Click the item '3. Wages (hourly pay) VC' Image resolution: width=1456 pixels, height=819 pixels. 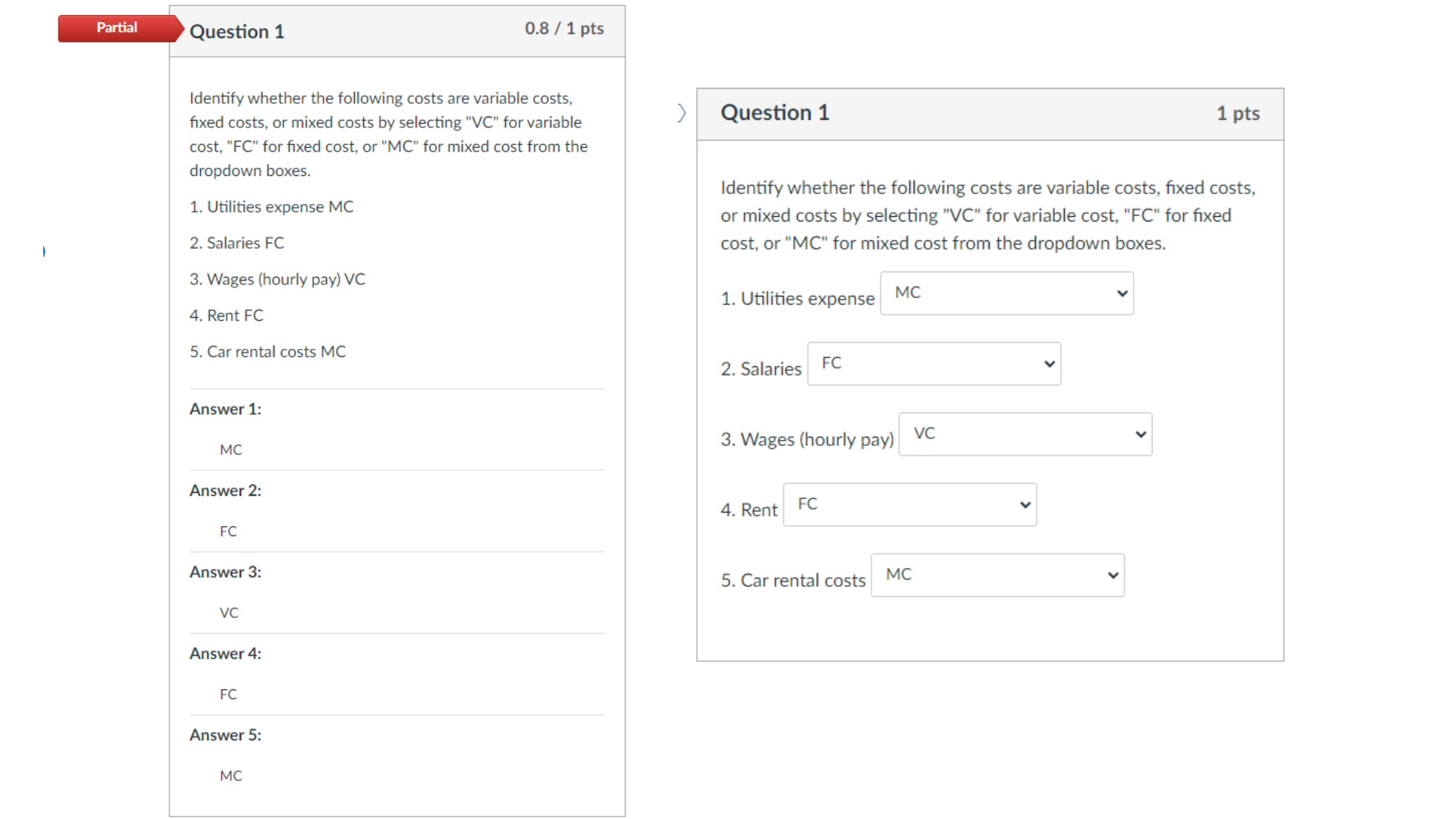pyautogui.click(x=277, y=278)
